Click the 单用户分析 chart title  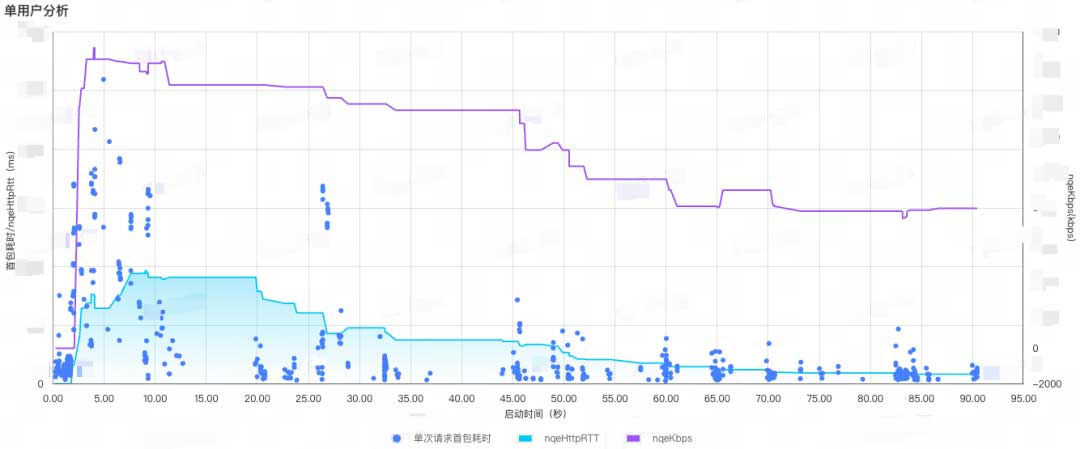coord(37,10)
